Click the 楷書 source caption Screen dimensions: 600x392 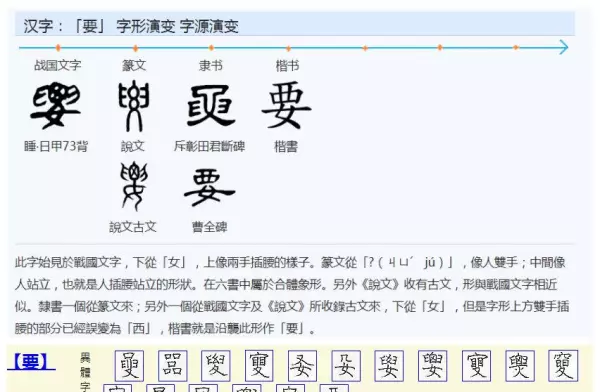[286, 146]
